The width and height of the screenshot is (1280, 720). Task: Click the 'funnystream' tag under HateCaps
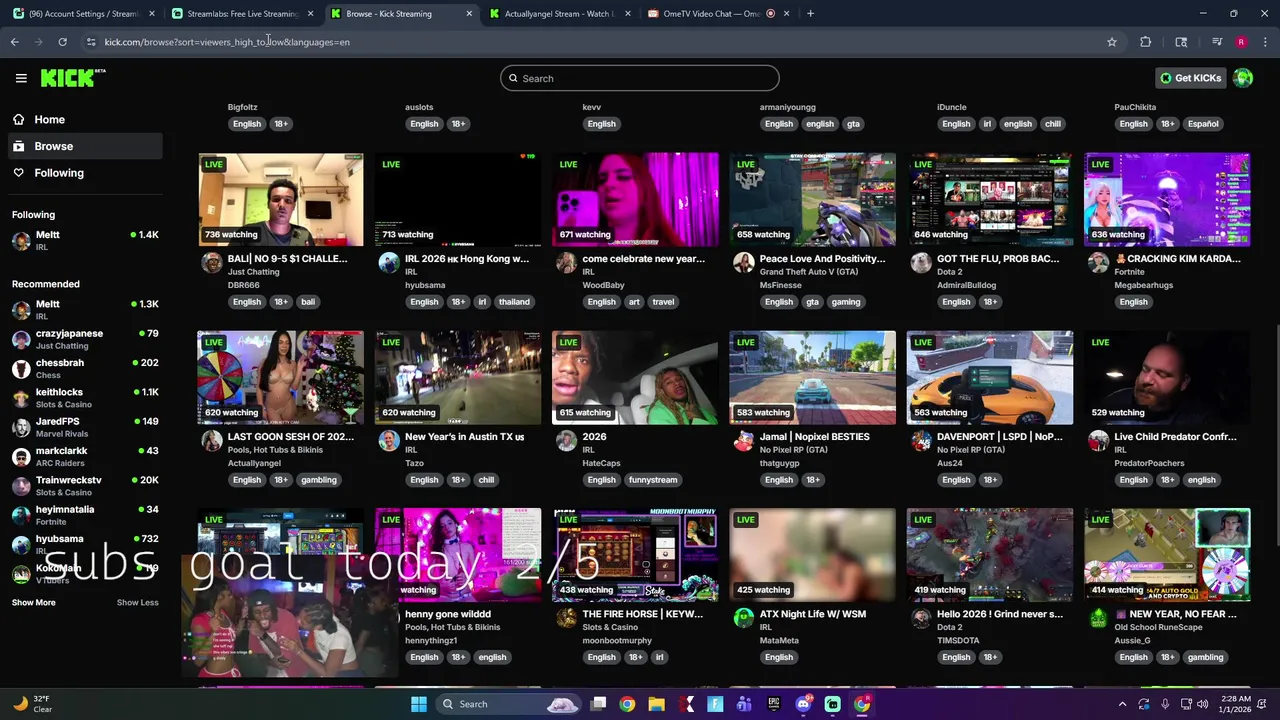[x=653, y=480]
